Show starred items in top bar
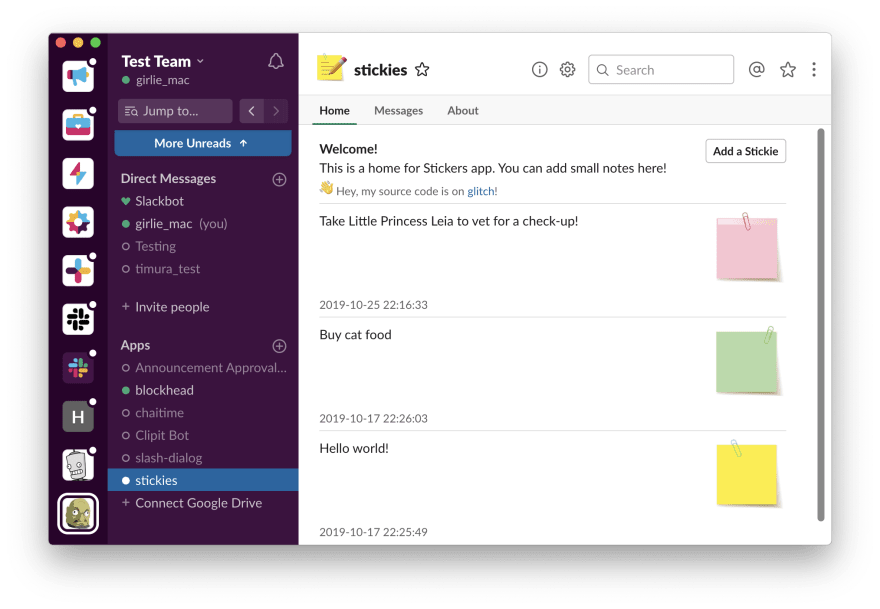This screenshot has height=609, width=880. click(788, 70)
